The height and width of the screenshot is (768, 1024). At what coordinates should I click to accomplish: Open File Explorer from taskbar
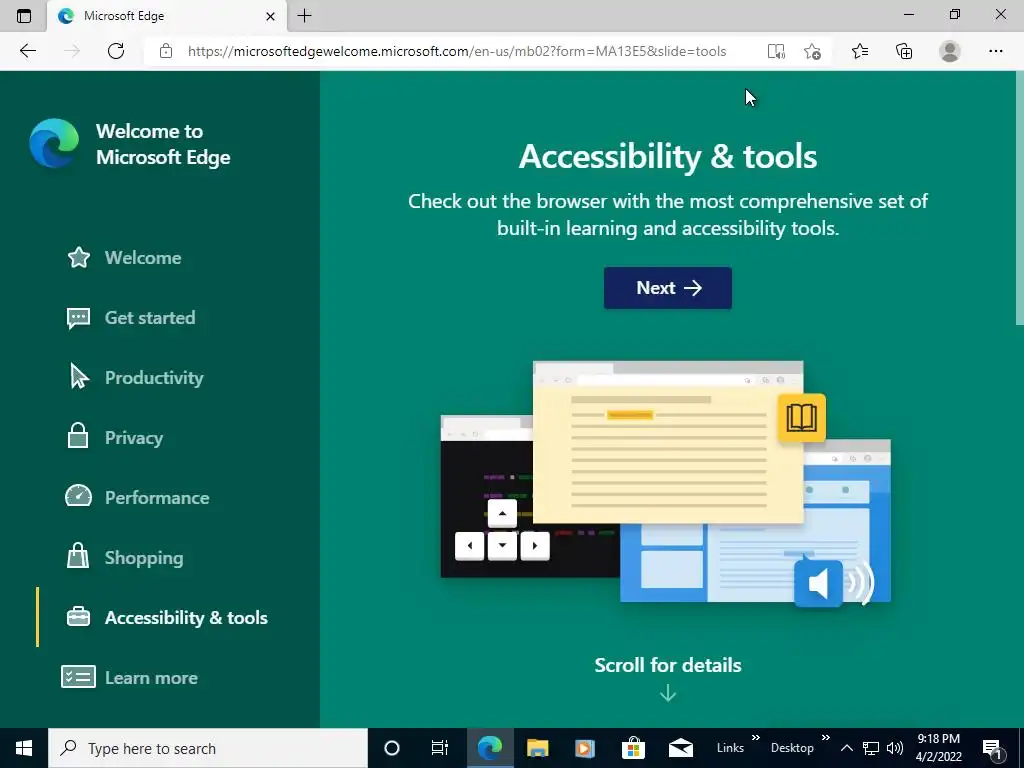[x=537, y=748]
